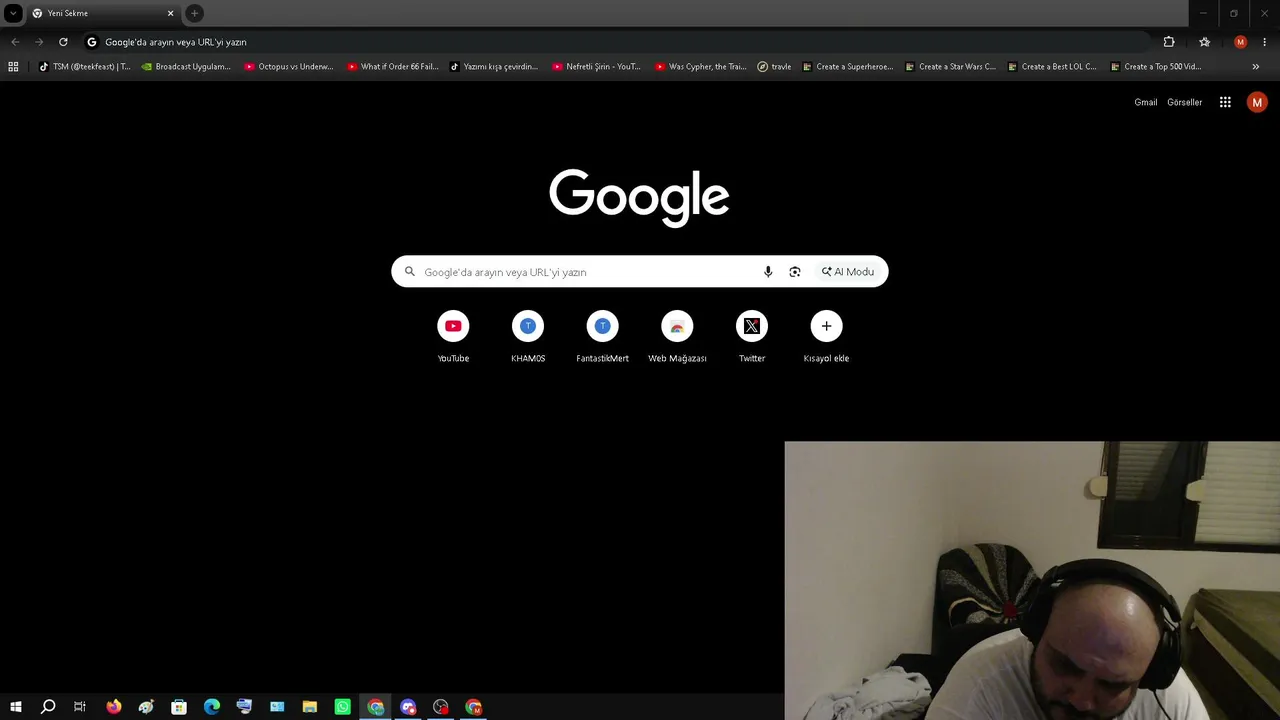
Task: Open the Create a Best LOL C... bookmark
Action: [x=1052, y=67]
